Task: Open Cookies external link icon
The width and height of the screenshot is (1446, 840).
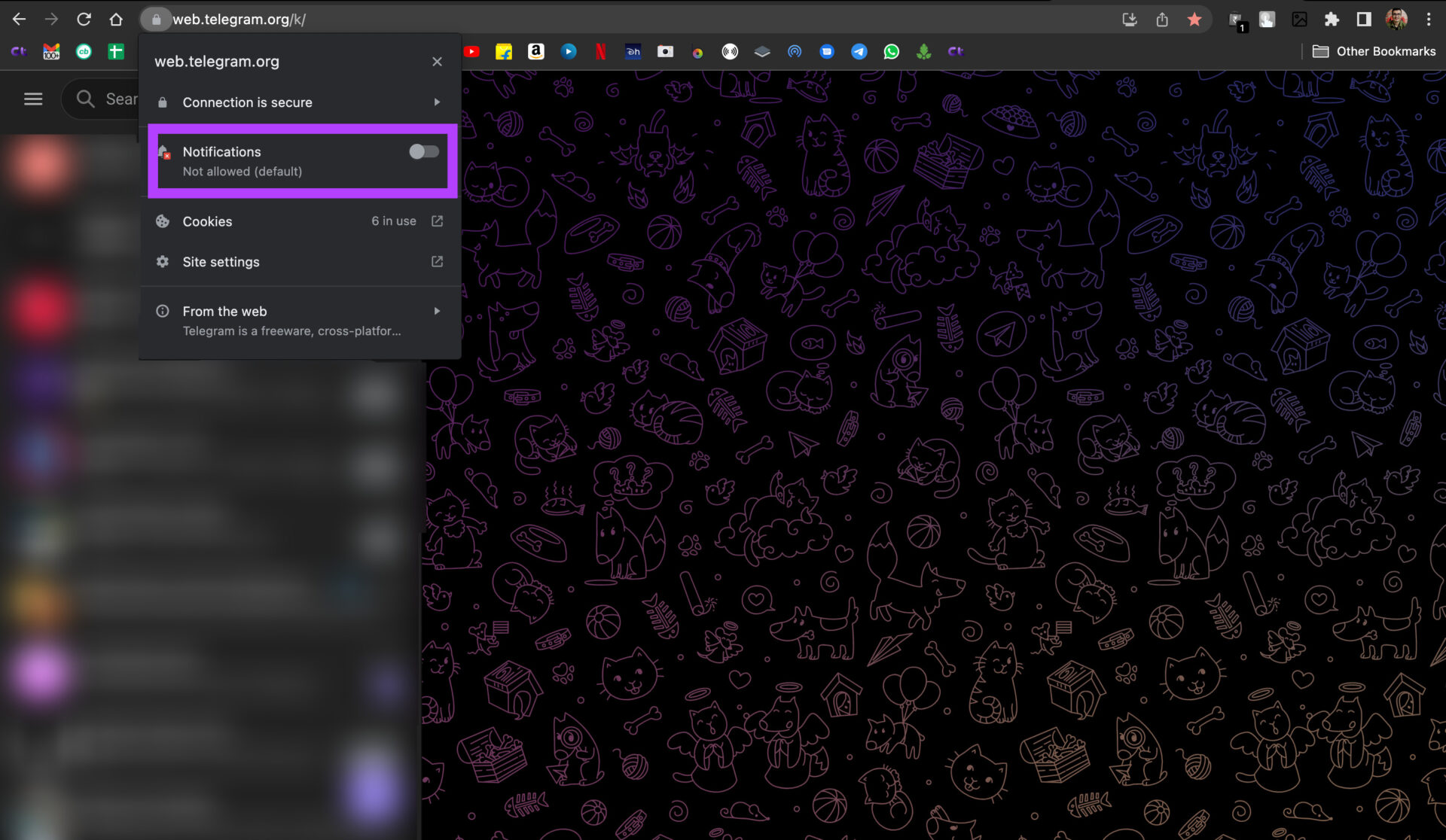Action: (437, 221)
